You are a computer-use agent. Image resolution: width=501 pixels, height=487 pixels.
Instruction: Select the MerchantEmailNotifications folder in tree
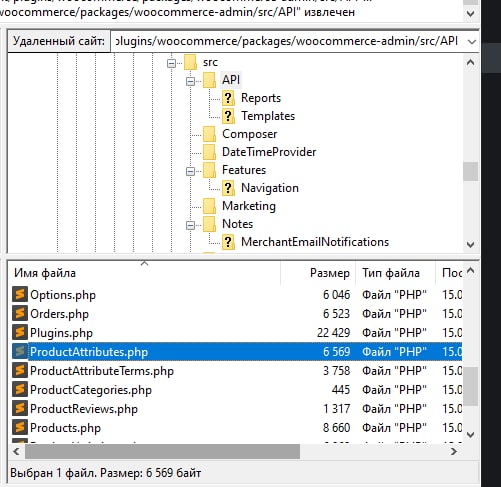coord(315,242)
